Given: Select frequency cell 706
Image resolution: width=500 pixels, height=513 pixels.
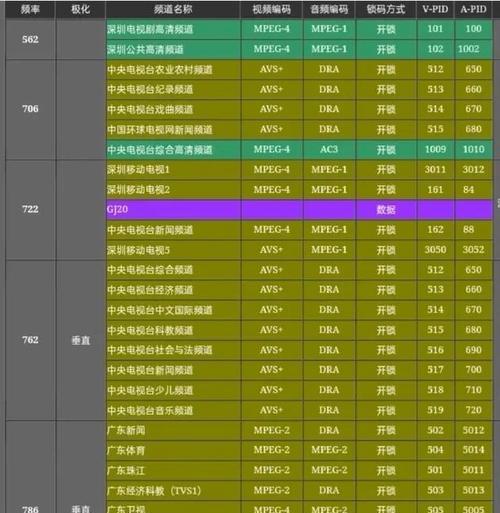Looking at the screenshot, I should [x=30, y=109].
